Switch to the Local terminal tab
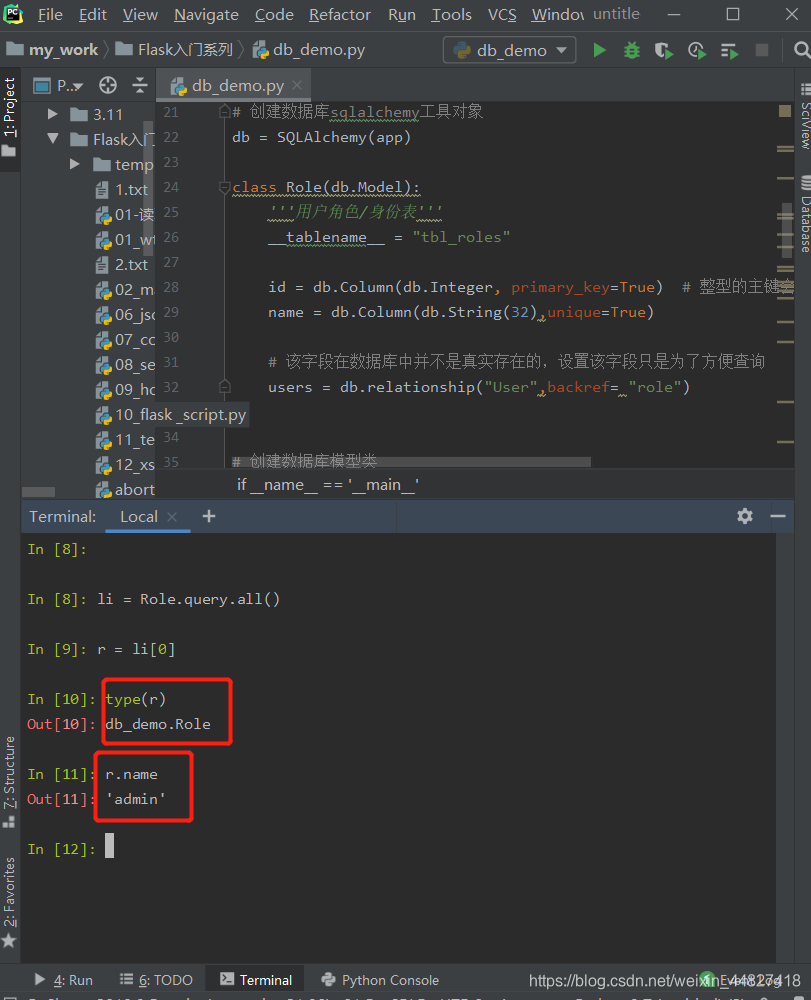This screenshot has height=1000, width=811. click(139, 517)
